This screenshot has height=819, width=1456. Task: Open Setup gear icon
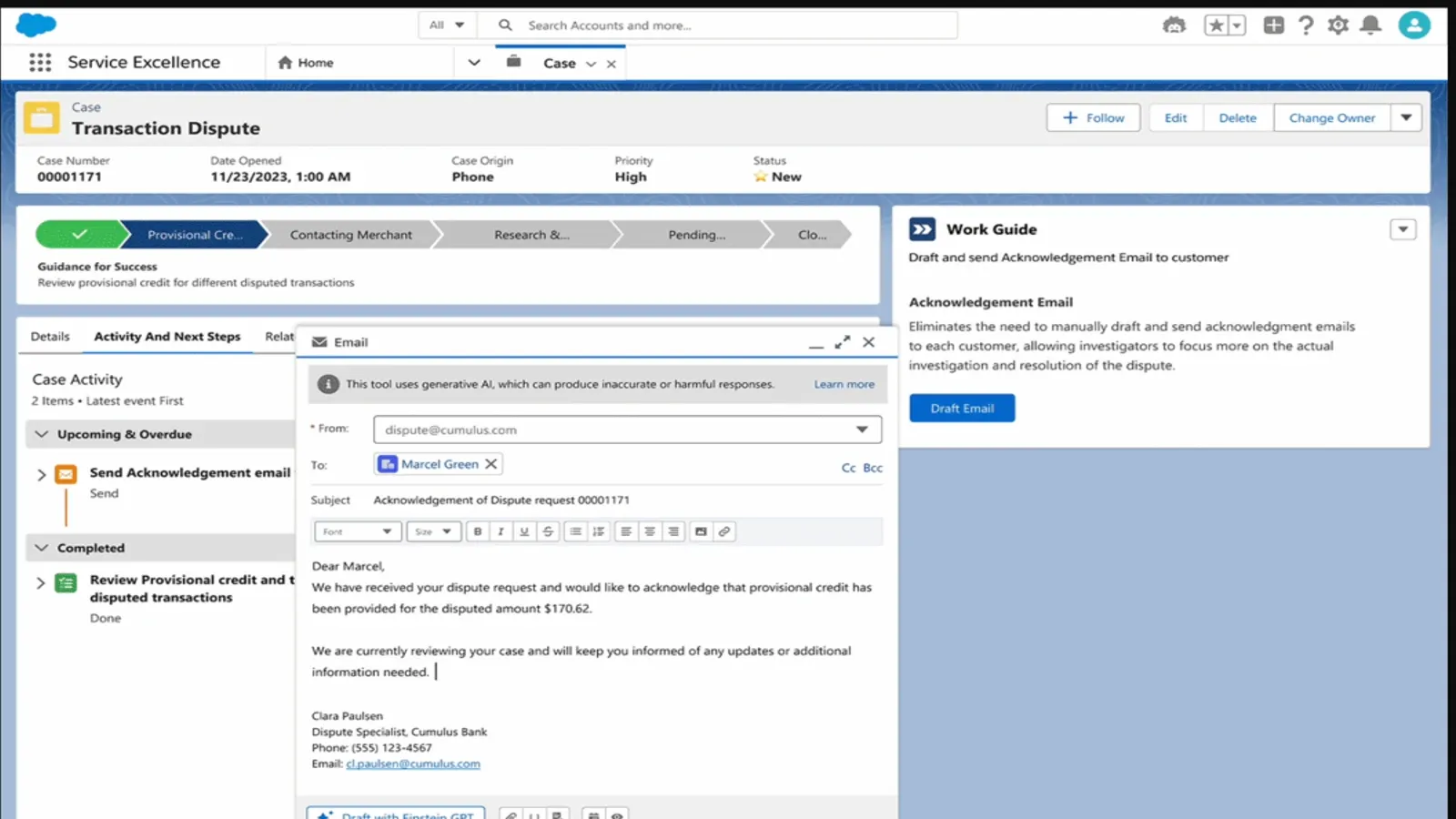click(x=1338, y=25)
